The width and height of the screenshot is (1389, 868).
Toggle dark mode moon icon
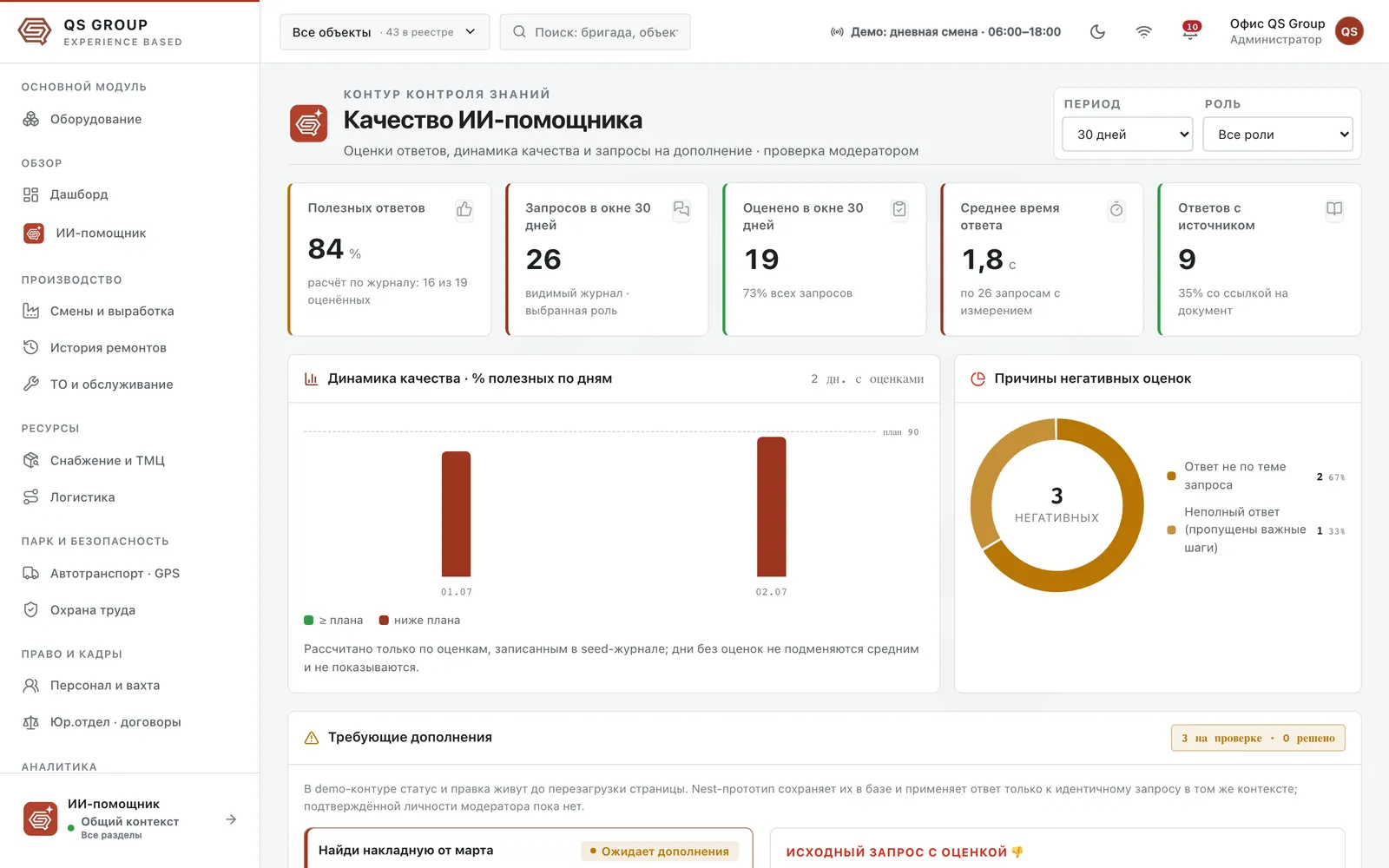click(x=1097, y=32)
